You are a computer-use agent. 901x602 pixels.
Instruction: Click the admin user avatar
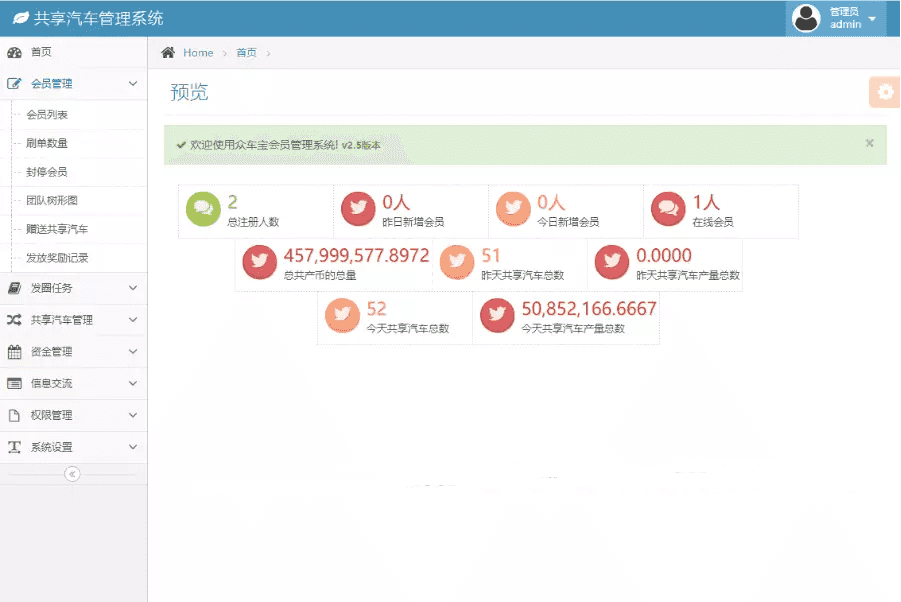806,18
